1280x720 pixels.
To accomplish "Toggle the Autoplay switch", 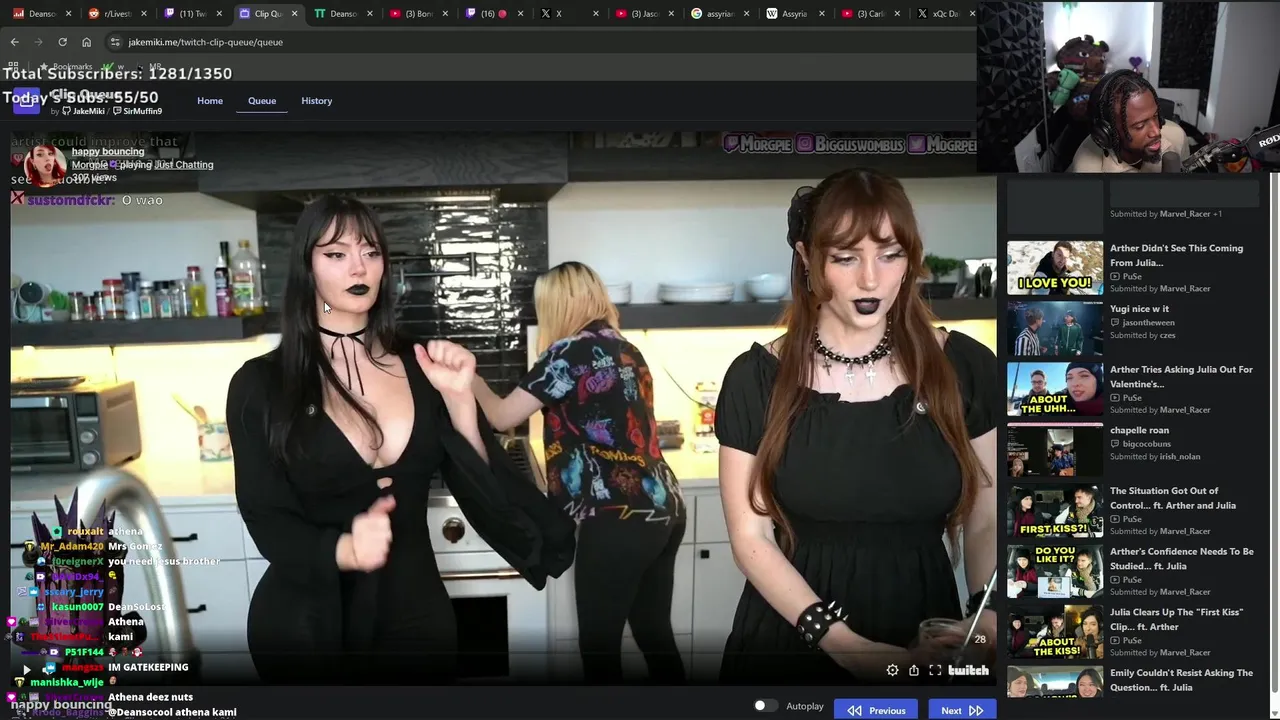I will 765,706.
